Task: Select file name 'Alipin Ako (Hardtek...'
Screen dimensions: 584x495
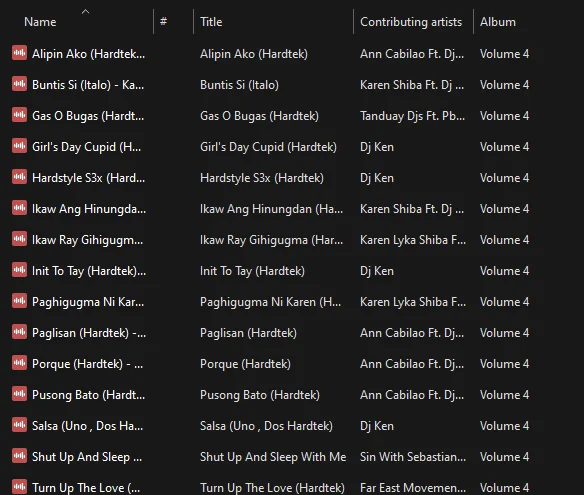Action: click(88, 54)
